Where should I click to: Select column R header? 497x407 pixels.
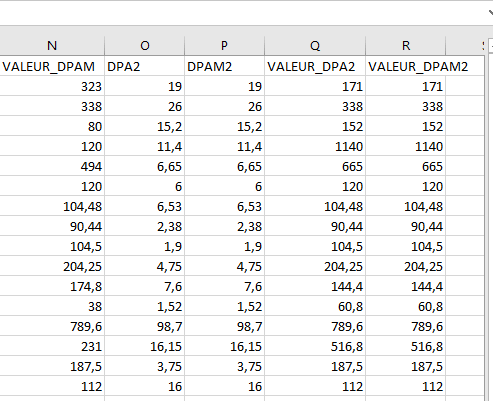coord(406,45)
